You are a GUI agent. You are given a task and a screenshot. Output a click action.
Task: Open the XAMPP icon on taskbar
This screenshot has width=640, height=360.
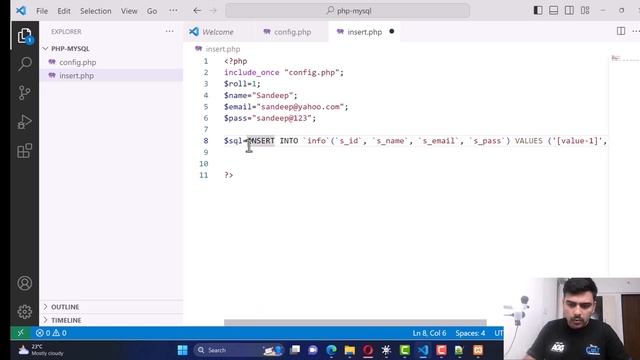(478, 350)
